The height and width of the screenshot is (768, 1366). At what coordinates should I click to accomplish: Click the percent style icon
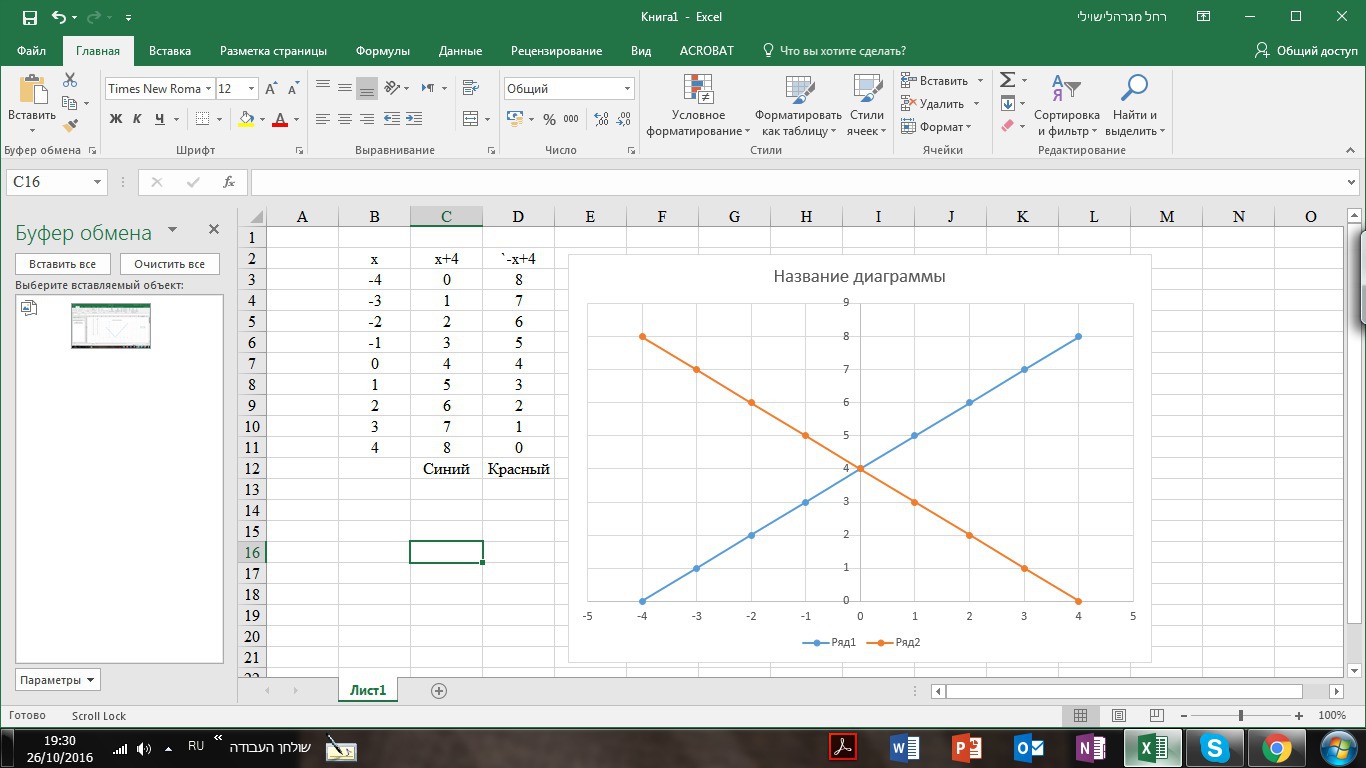click(x=549, y=119)
